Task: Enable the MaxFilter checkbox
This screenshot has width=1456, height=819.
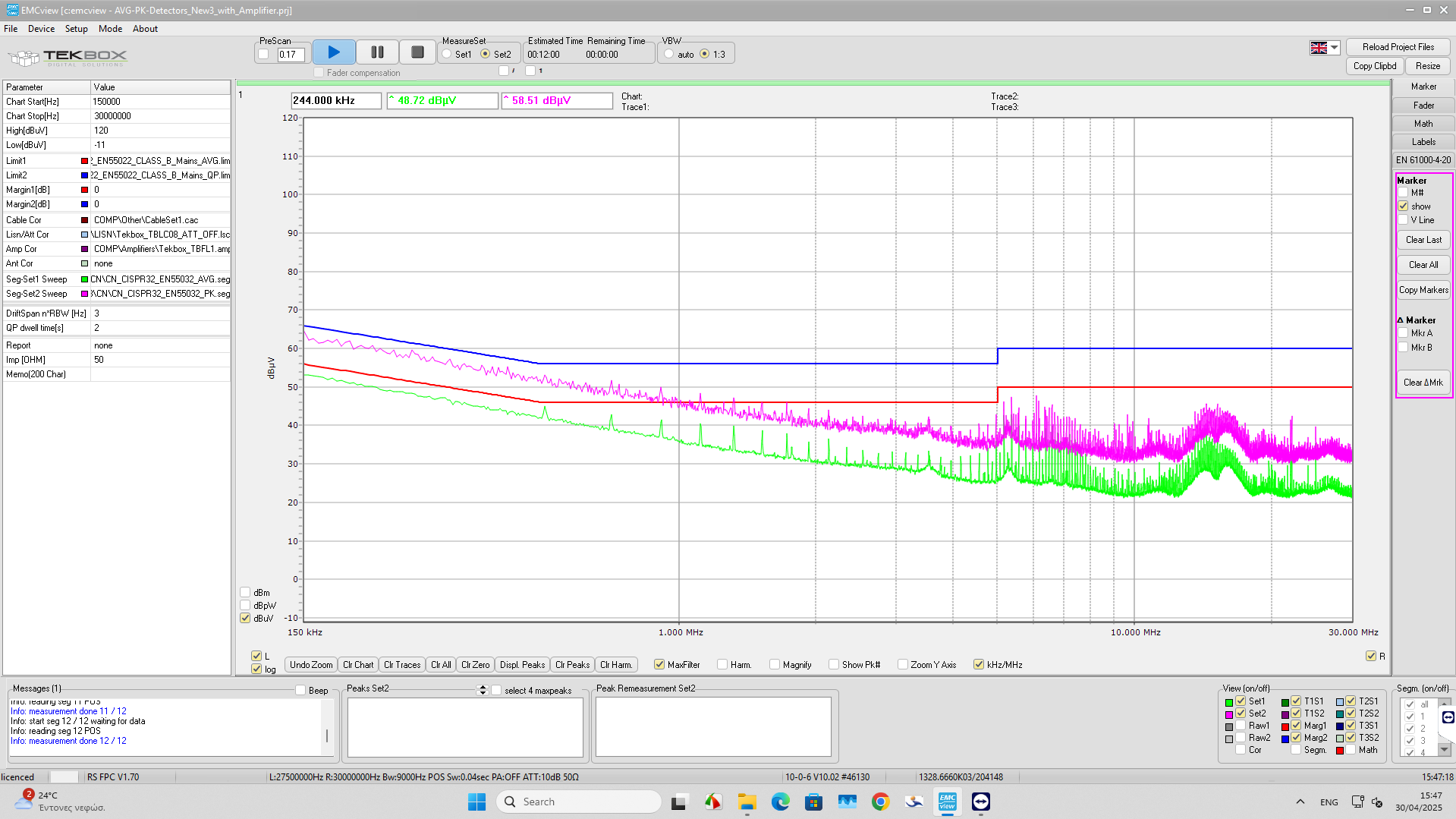Action: point(659,665)
